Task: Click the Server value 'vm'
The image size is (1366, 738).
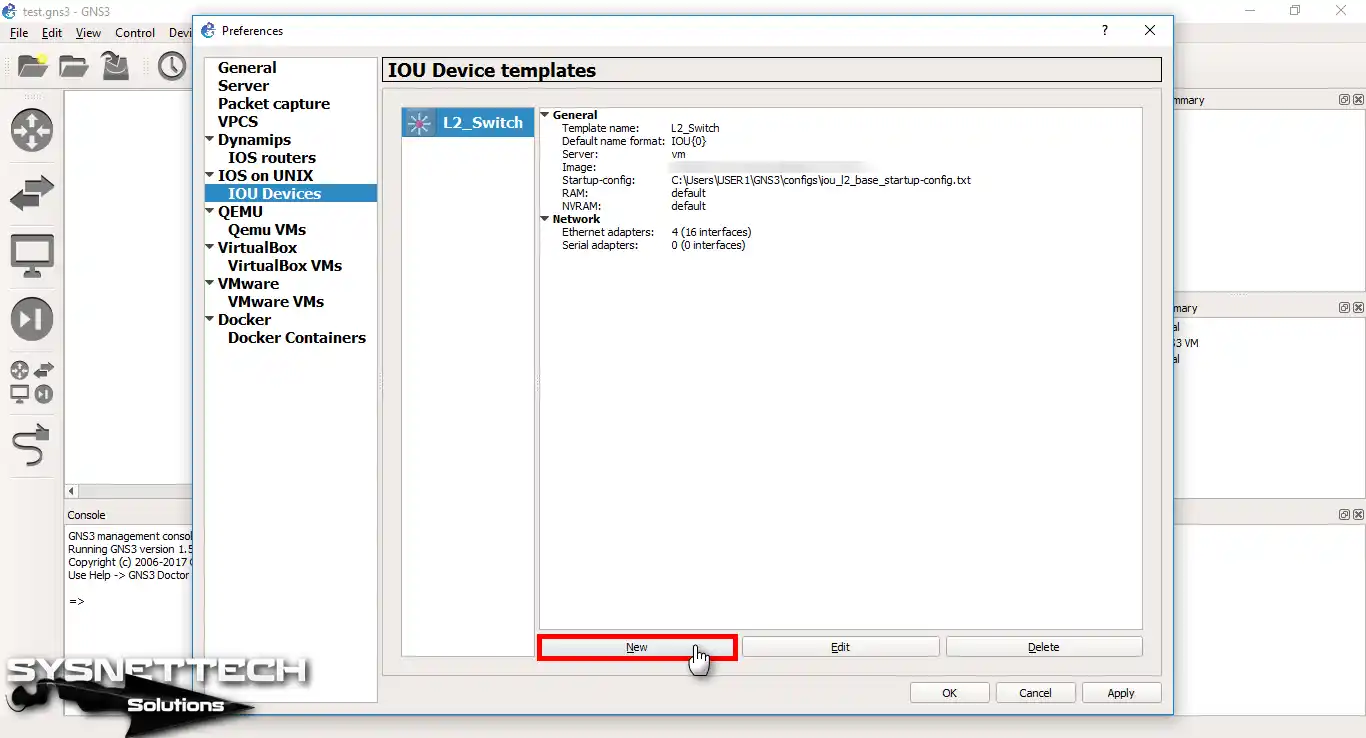Action: pyautogui.click(x=678, y=155)
